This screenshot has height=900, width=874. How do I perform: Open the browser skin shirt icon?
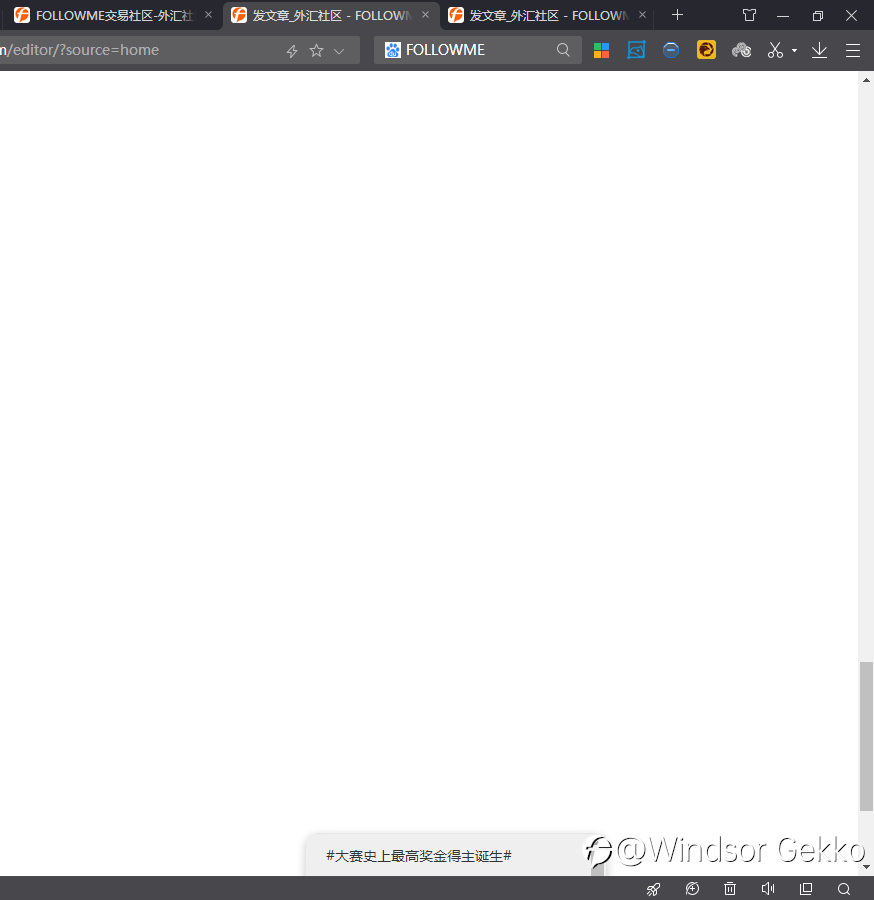tap(749, 15)
